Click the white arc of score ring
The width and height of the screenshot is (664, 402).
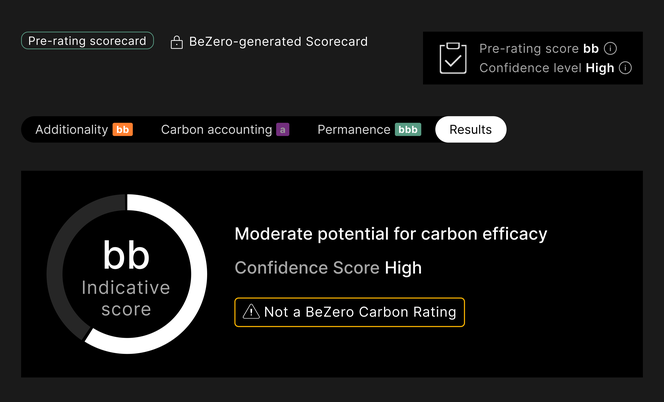[x=199, y=274]
